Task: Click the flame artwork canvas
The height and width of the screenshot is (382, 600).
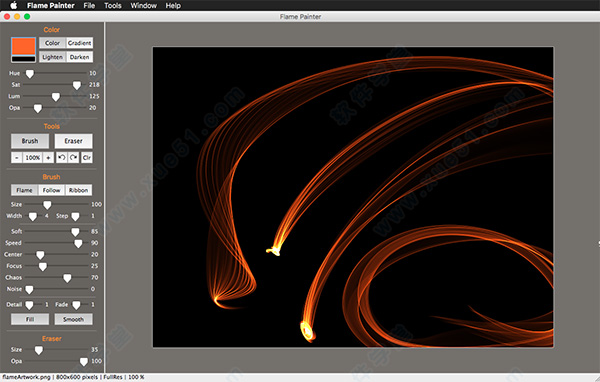Action: (353, 197)
